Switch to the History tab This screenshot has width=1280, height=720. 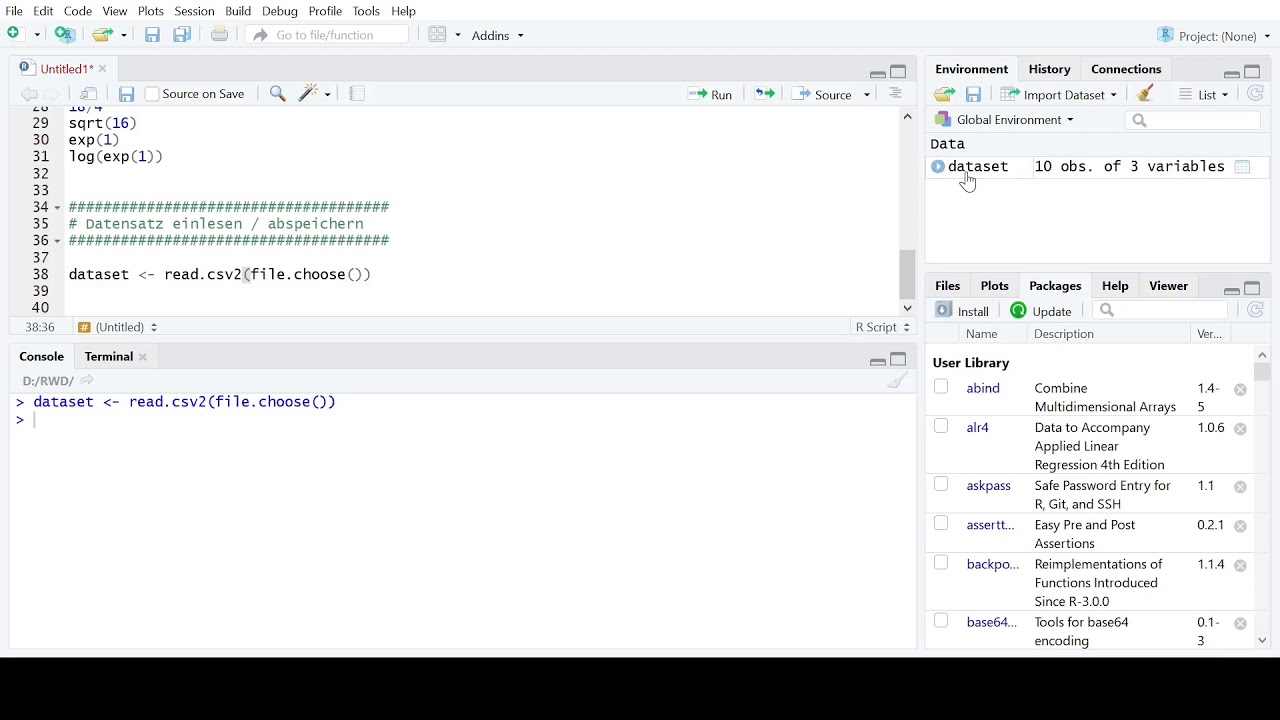[1049, 69]
